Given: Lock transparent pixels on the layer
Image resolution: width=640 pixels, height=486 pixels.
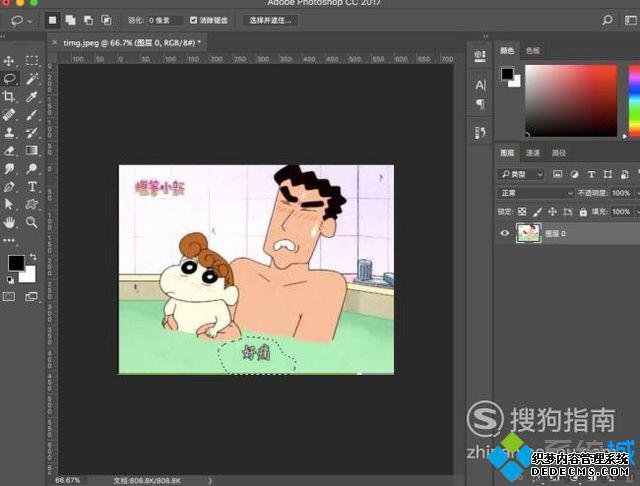Looking at the screenshot, I should pyautogui.click(x=522, y=211).
